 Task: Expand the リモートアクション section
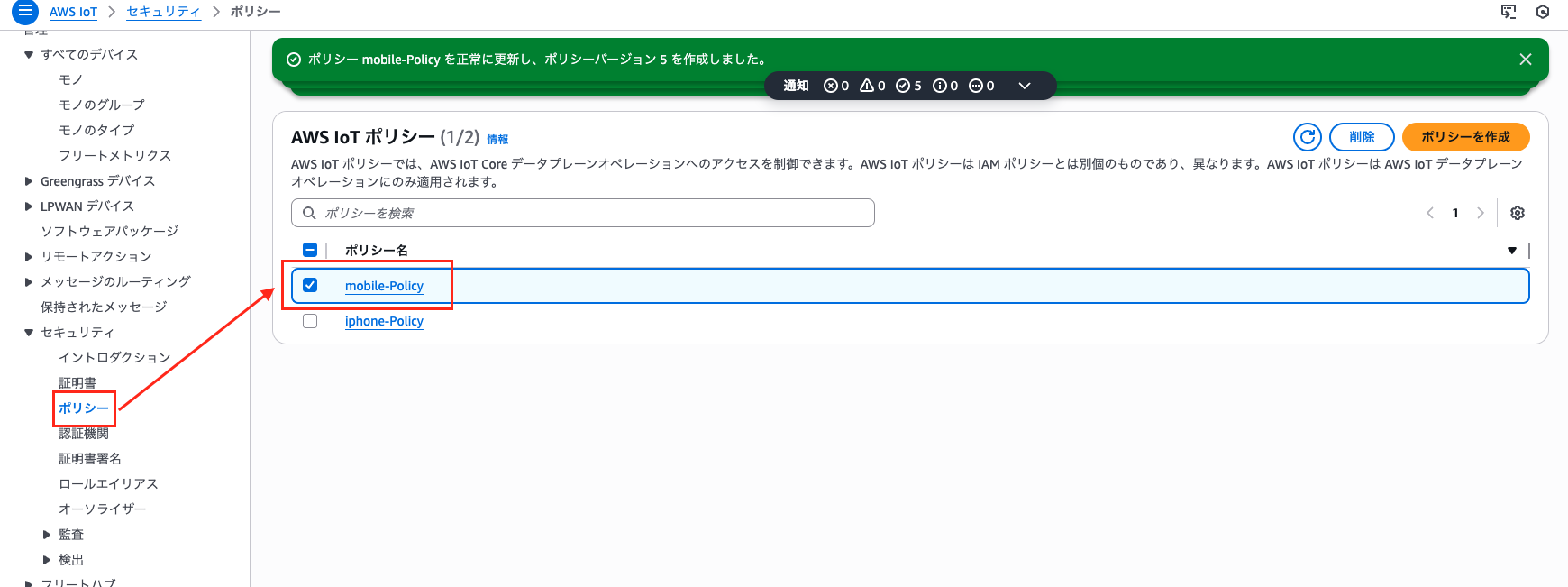click(x=29, y=257)
